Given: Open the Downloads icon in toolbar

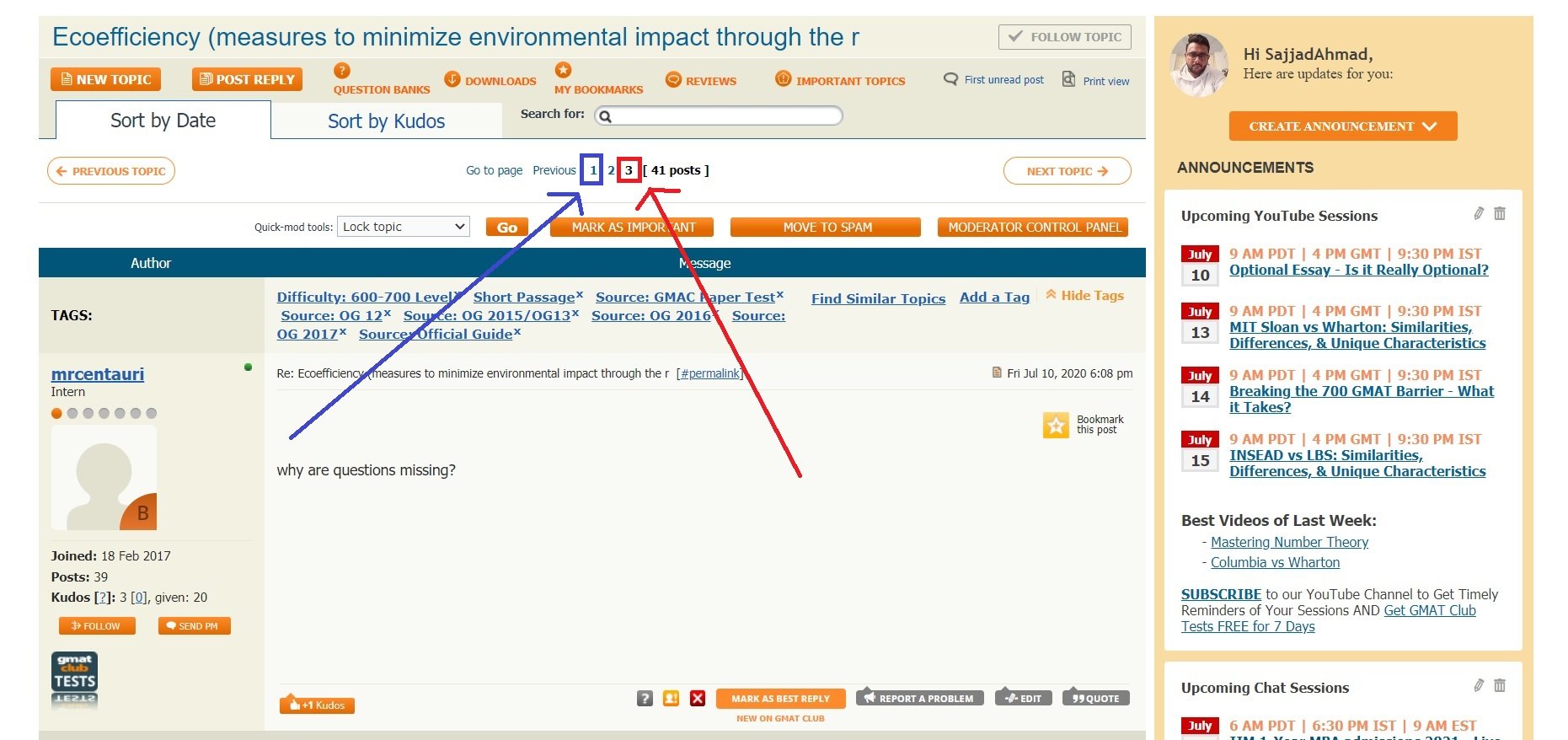Looking at the screenshot, I should pos(452,80).
